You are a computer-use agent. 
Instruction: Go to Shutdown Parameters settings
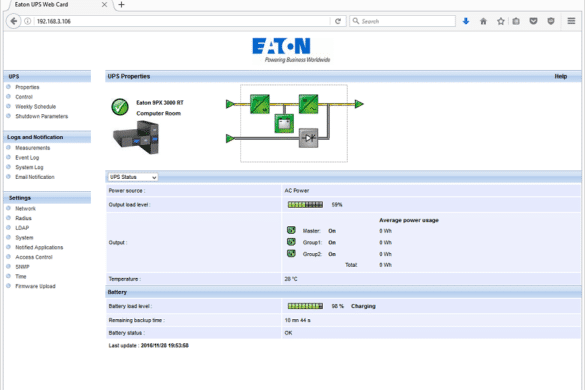click(x=41, y=116)
